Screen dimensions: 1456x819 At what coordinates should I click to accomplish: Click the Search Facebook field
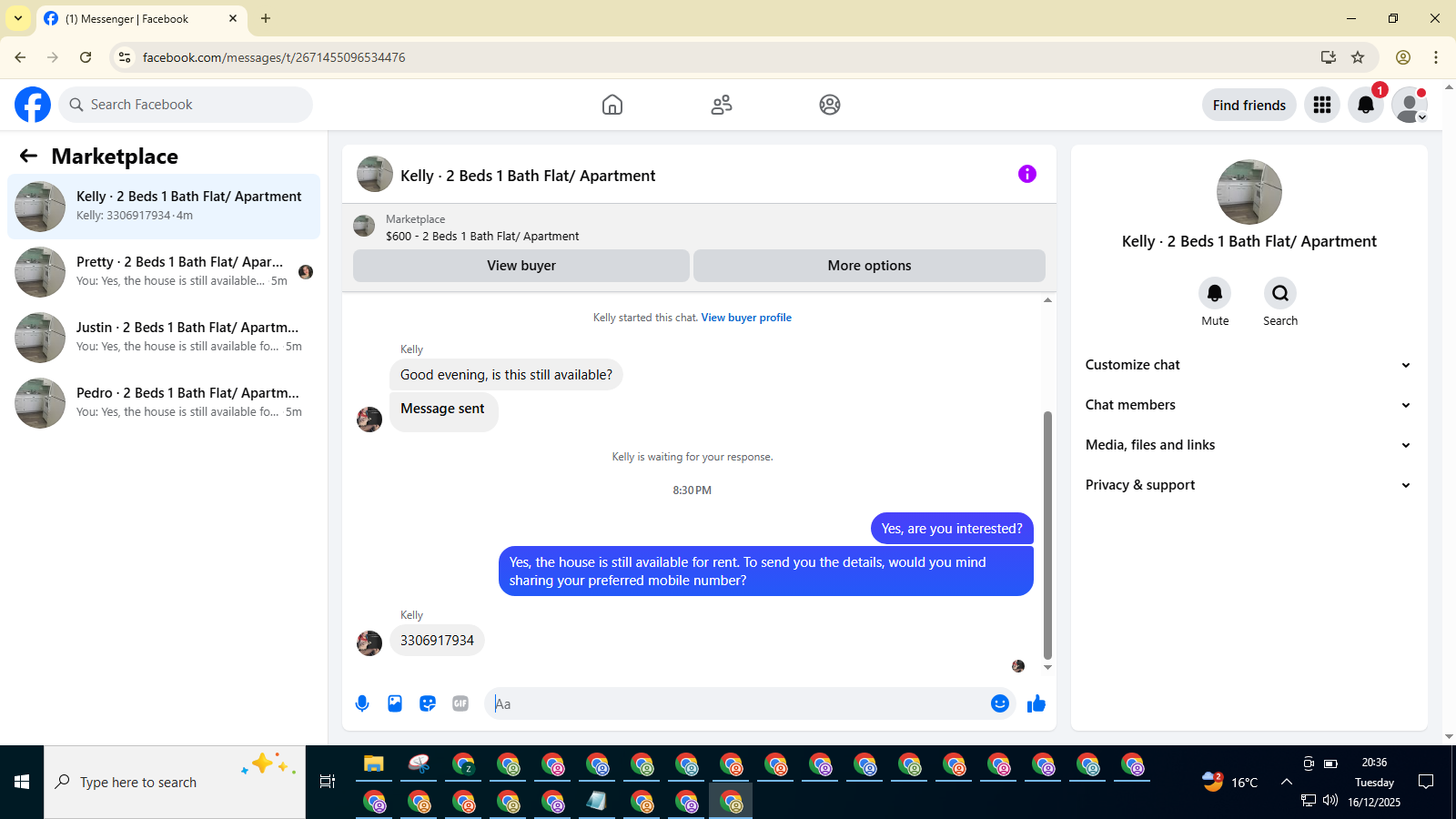click(x=186, y=105)
